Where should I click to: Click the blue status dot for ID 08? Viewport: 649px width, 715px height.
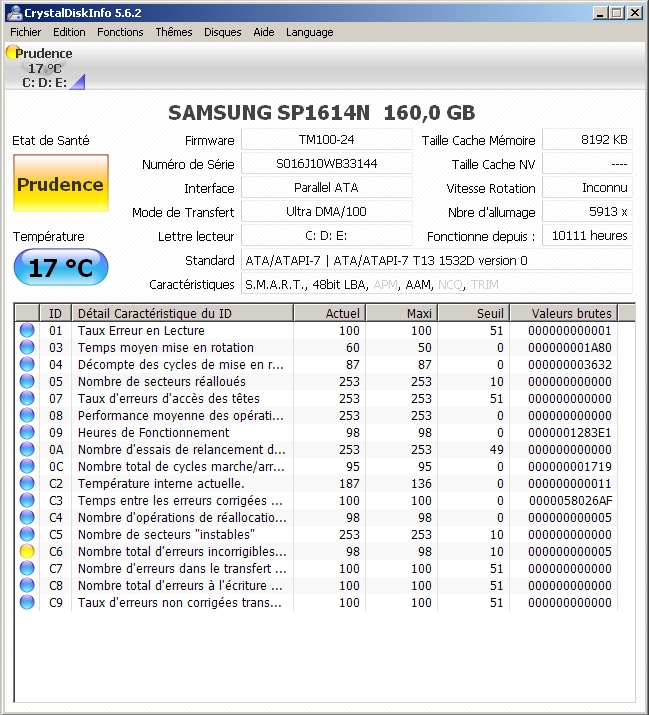coord(27,415)
